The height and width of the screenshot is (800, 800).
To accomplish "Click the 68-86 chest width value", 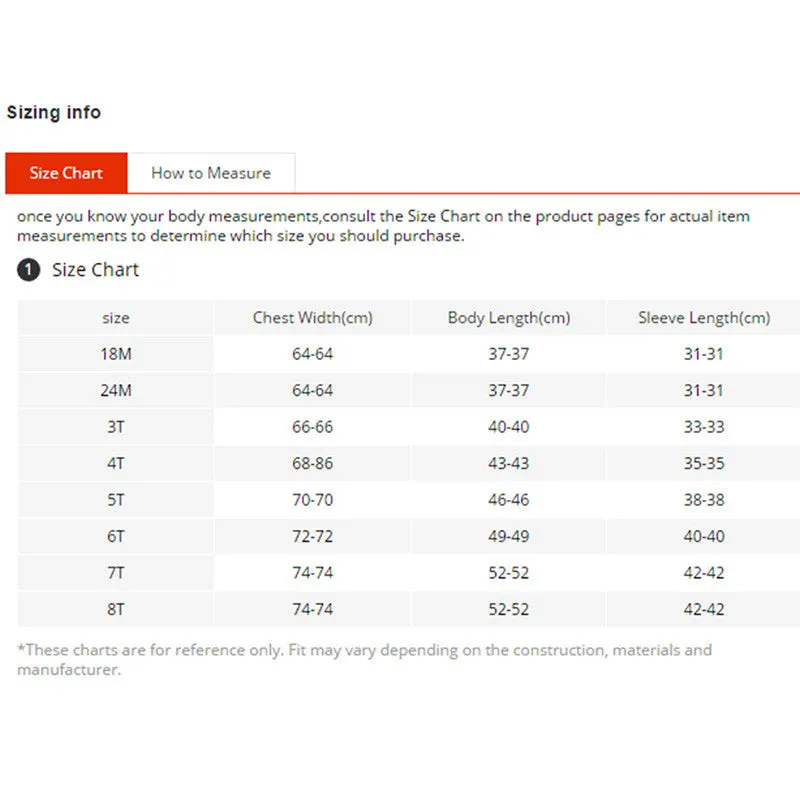I will (312, 463).
